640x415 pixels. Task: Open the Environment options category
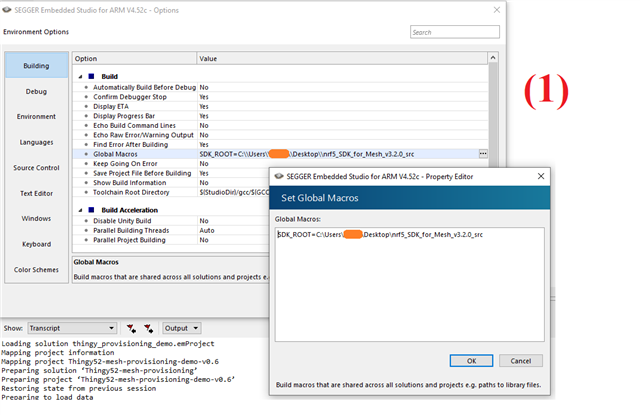36,116
